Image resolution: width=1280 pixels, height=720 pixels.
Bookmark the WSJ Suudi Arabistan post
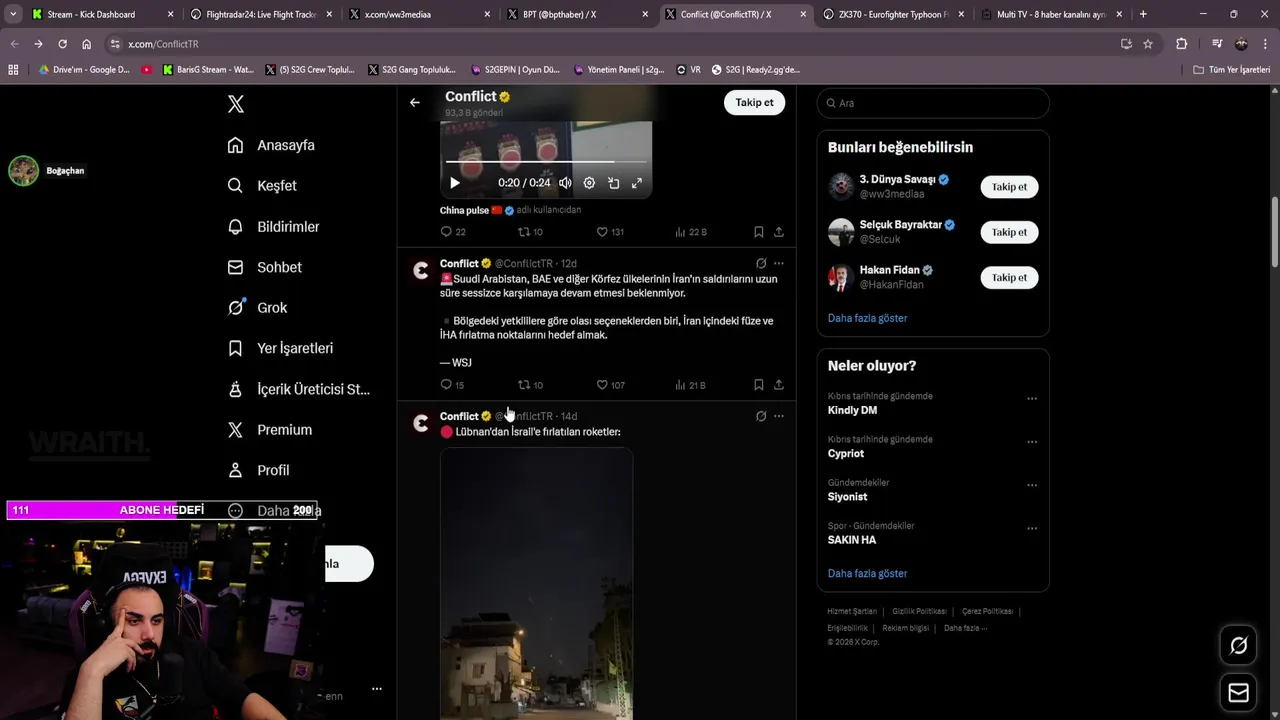(759, 385)
